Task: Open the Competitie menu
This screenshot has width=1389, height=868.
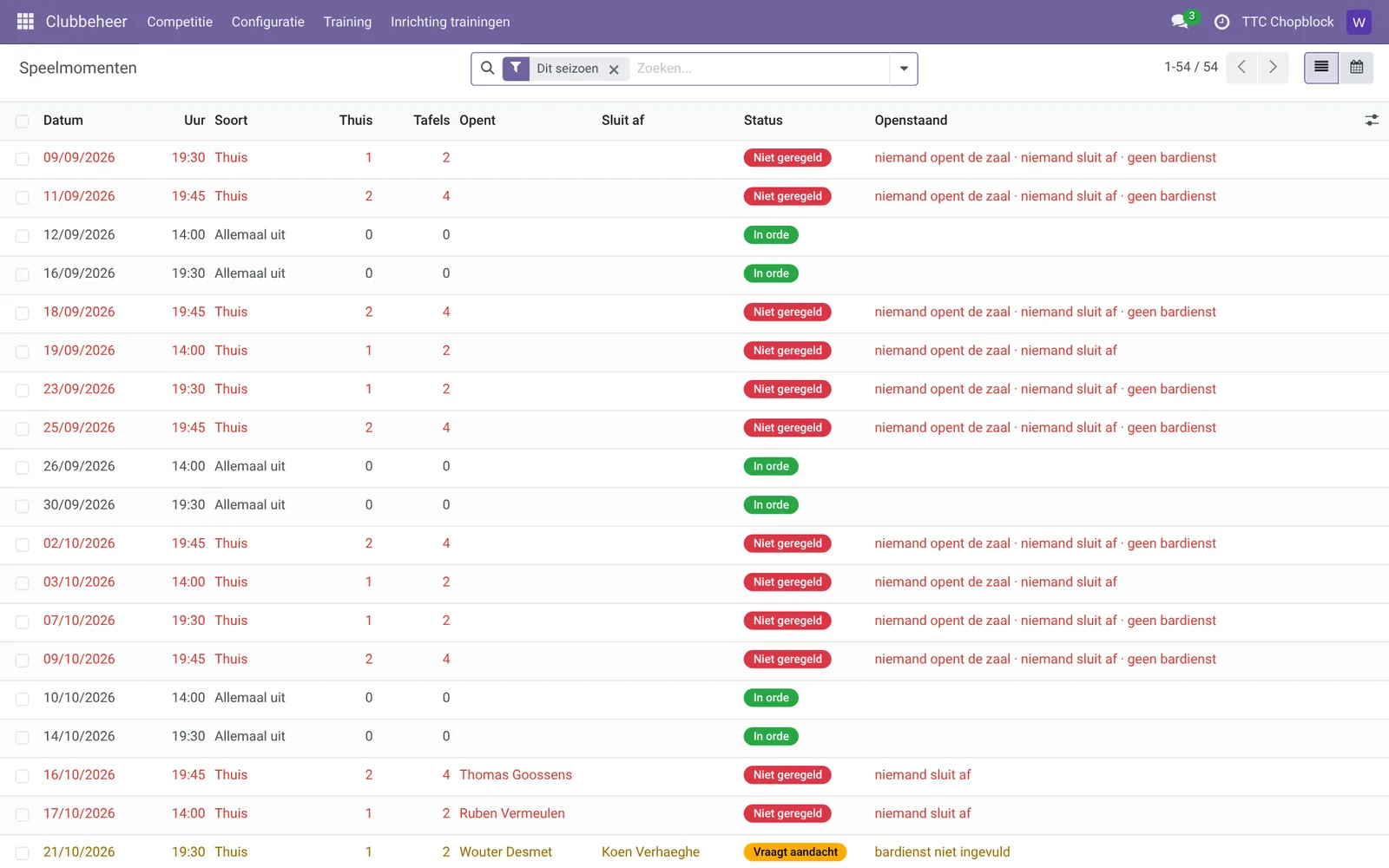Action: pos(180,22)
